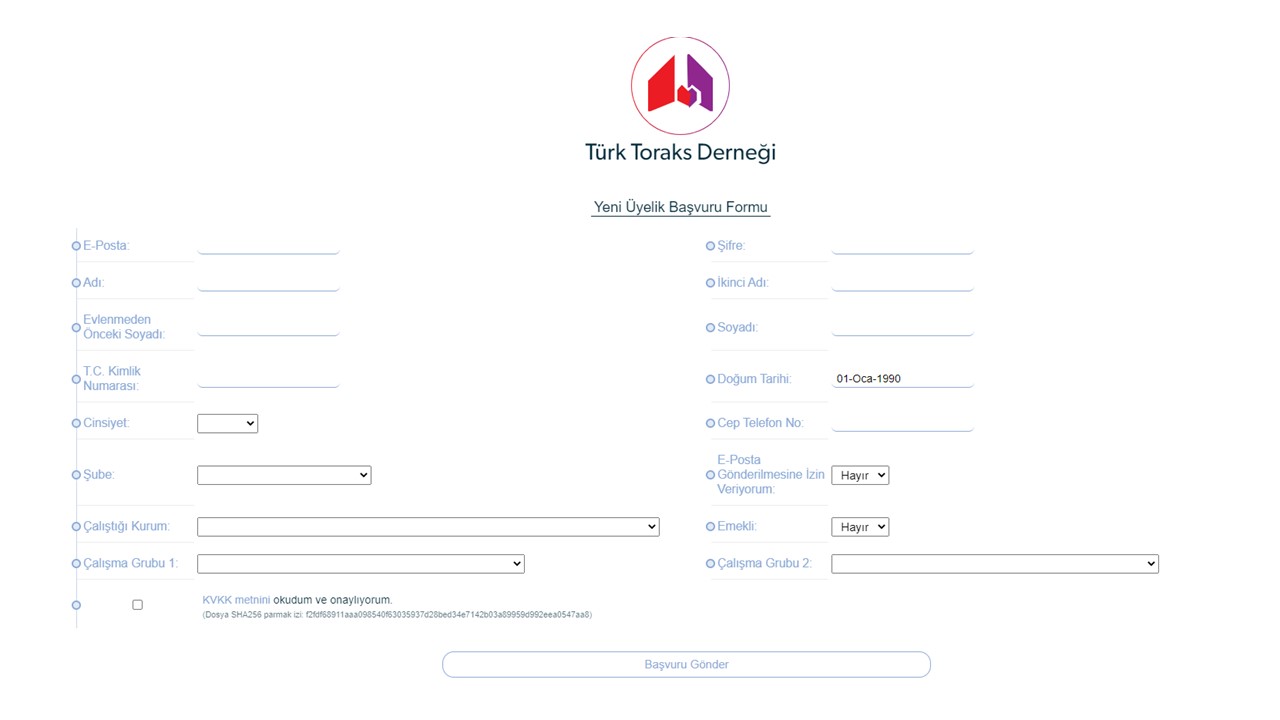Open the Çalıştığı Kurum dropdown
The image size is (1280, 720).
coord(428,527)
